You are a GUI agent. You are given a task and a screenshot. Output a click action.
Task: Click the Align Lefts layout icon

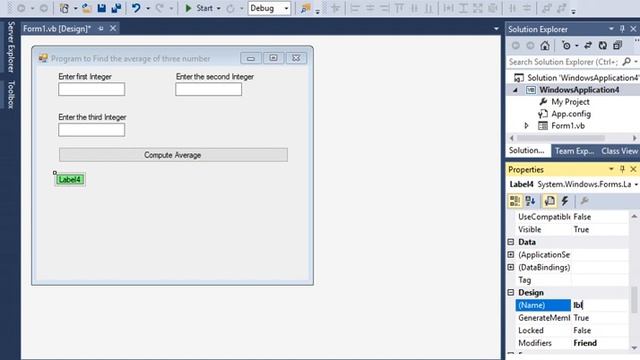coord(355,8)
